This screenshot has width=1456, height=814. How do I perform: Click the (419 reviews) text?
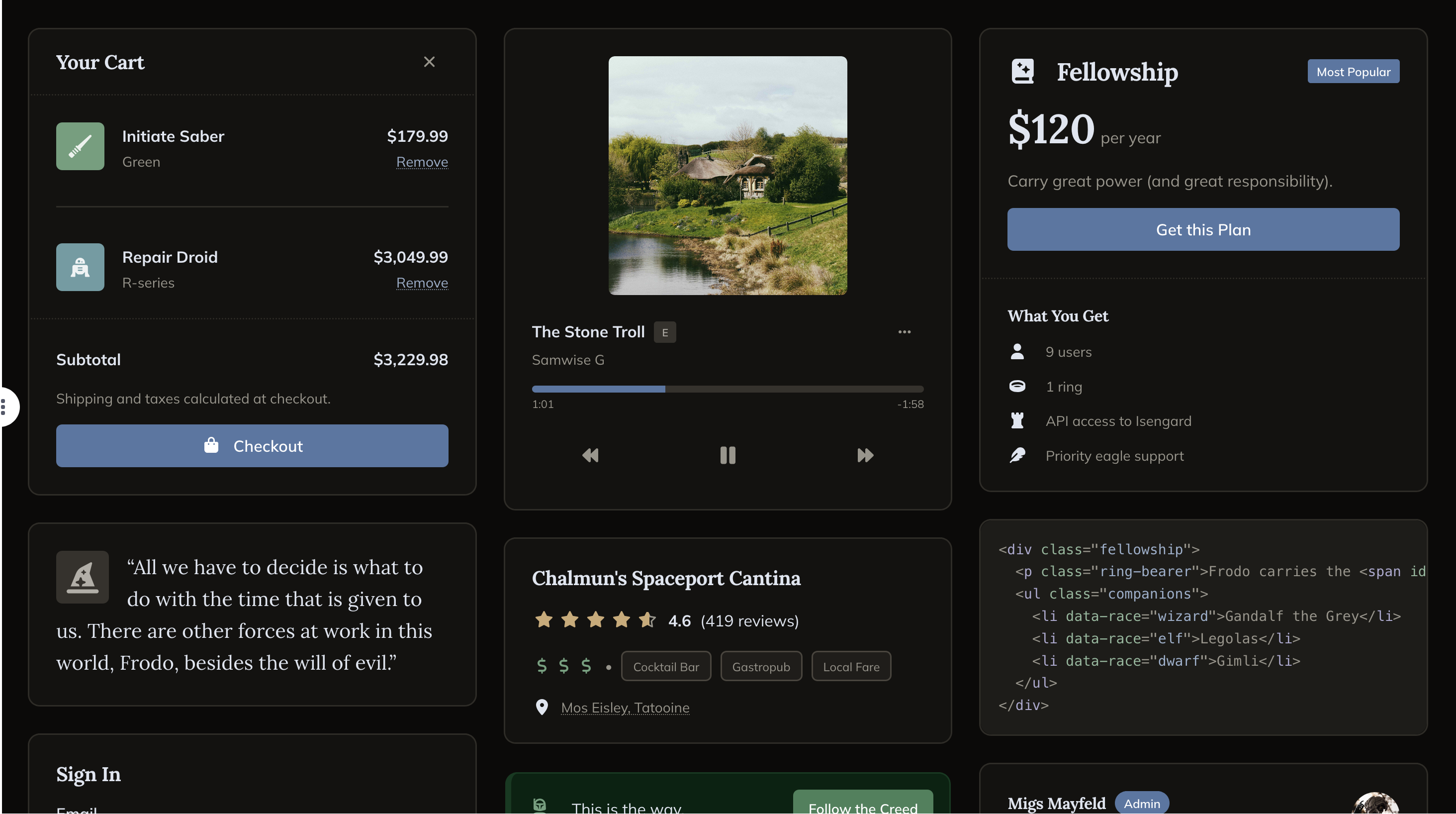pos(749,620)
